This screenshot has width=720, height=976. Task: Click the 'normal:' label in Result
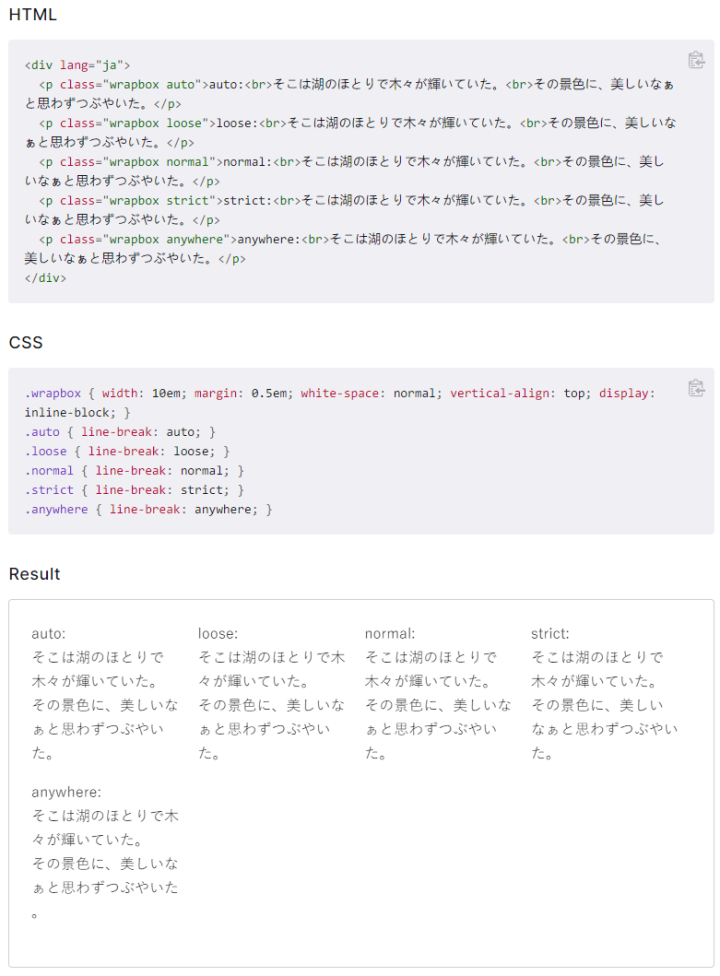coord(390,634)
